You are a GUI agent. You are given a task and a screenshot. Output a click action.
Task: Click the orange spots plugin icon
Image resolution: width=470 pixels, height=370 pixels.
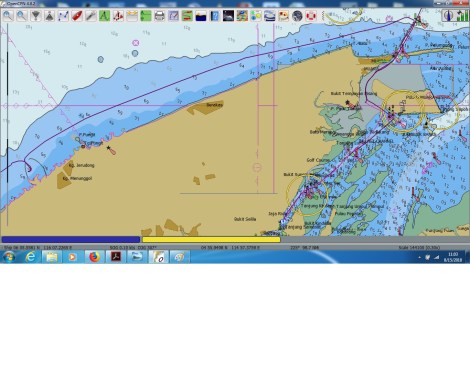(283, 16)
